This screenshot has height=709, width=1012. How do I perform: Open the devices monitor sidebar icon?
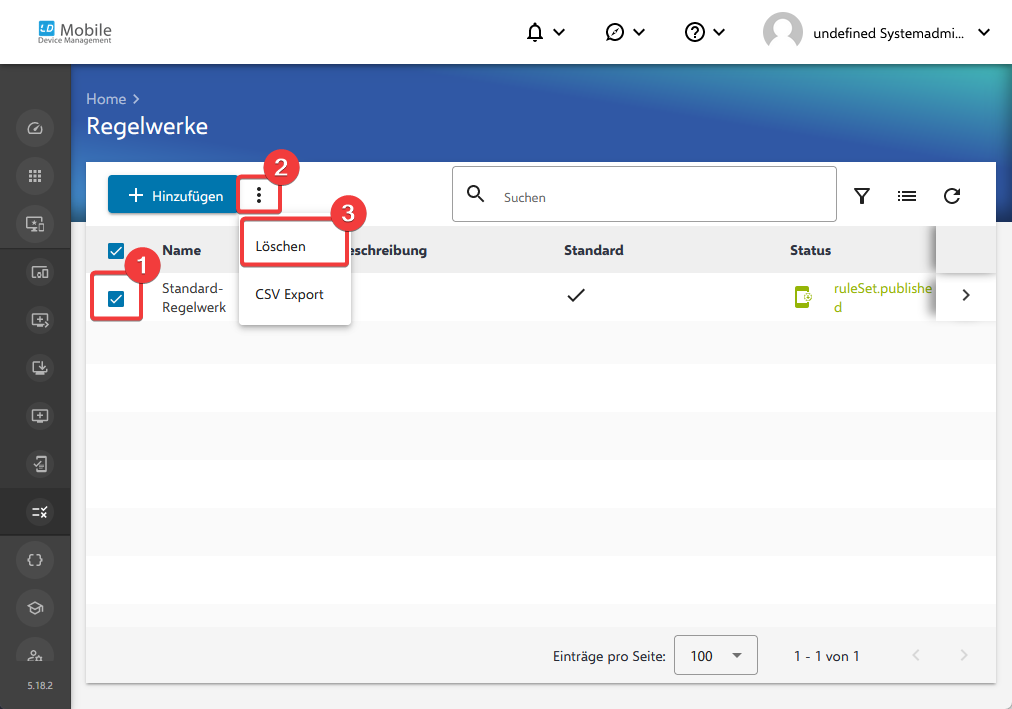tap(35, 224)
